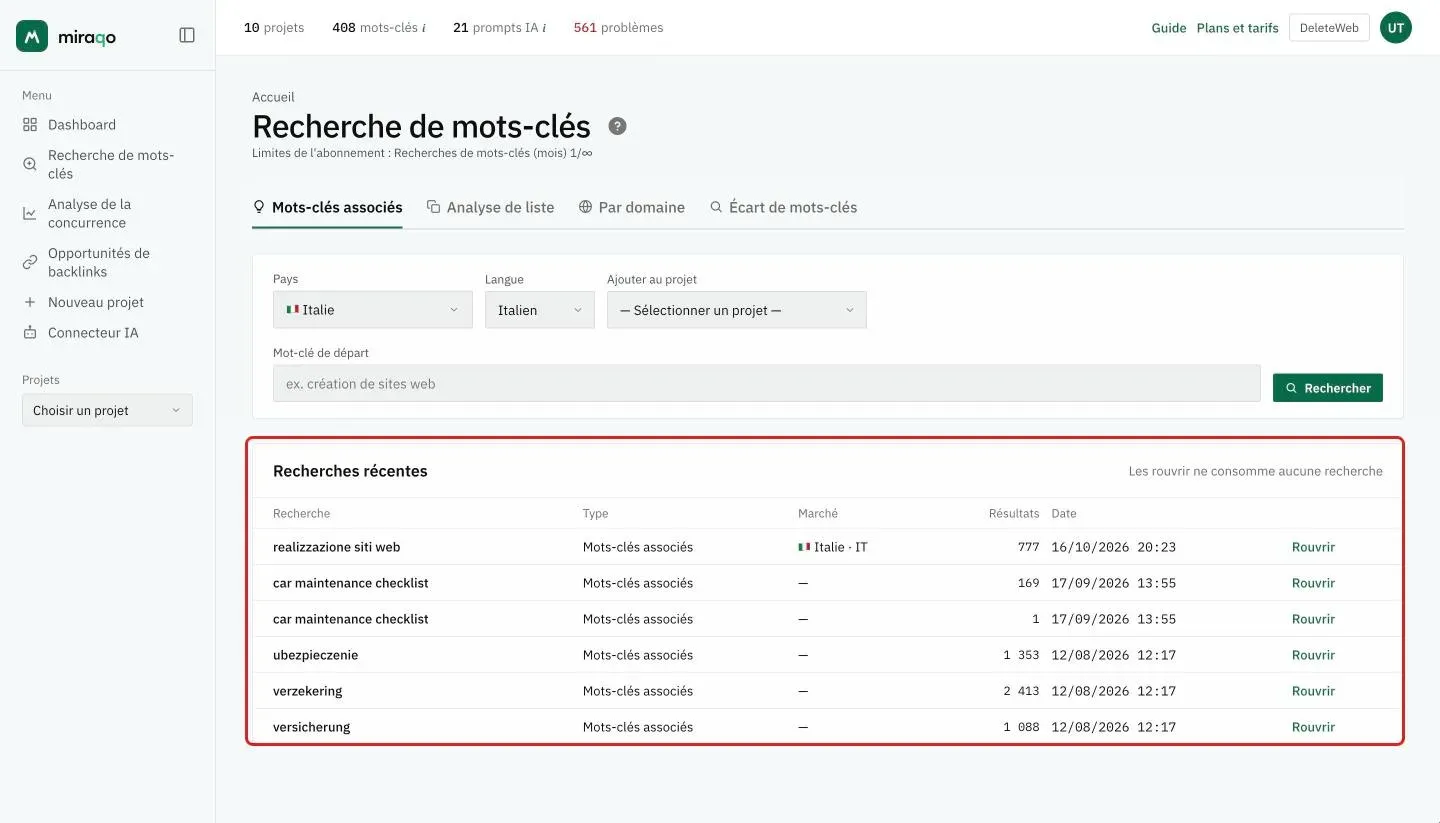Click the Connecteur IA robot icon
The width and height of the screenshot is (1440, 823).
[x=30, y=333]
